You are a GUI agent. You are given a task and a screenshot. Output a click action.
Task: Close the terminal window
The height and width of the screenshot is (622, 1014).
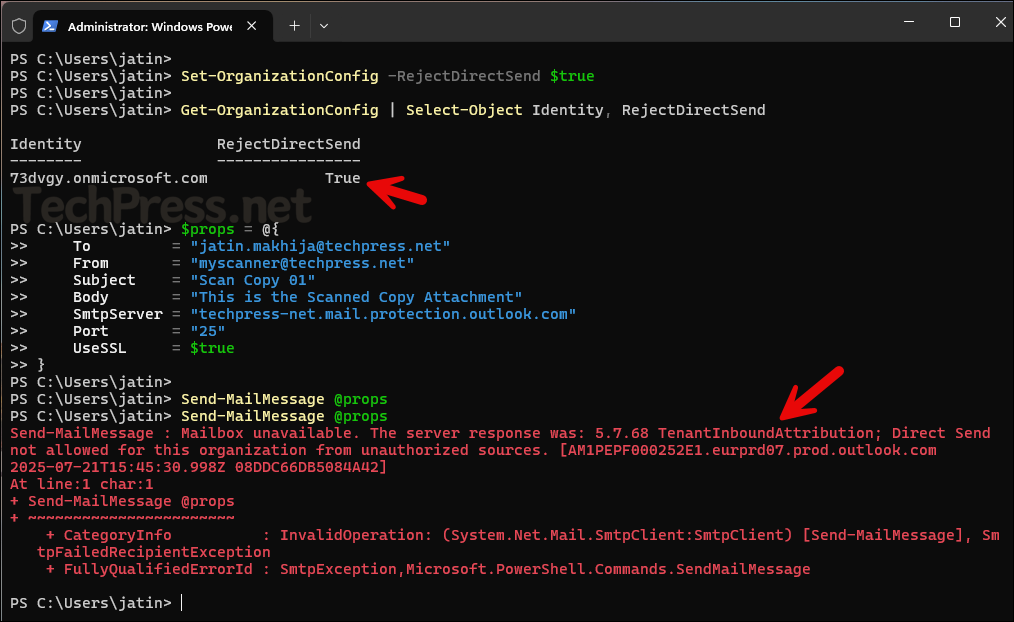tap(1000, 22)
